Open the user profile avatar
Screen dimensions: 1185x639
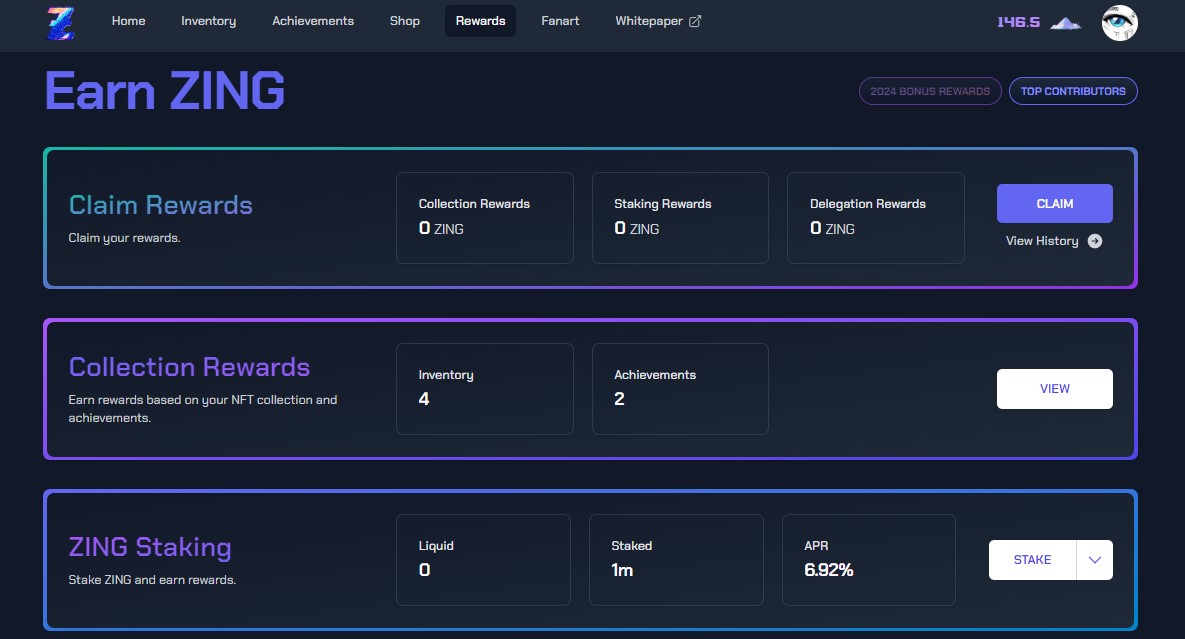tap(1119, 22)
